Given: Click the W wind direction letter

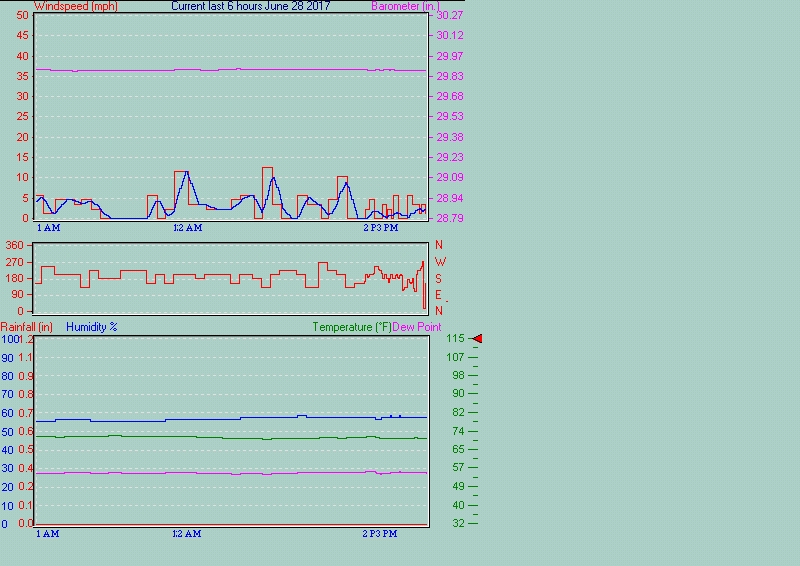Looking at the screenshot, I should point(439,262).
